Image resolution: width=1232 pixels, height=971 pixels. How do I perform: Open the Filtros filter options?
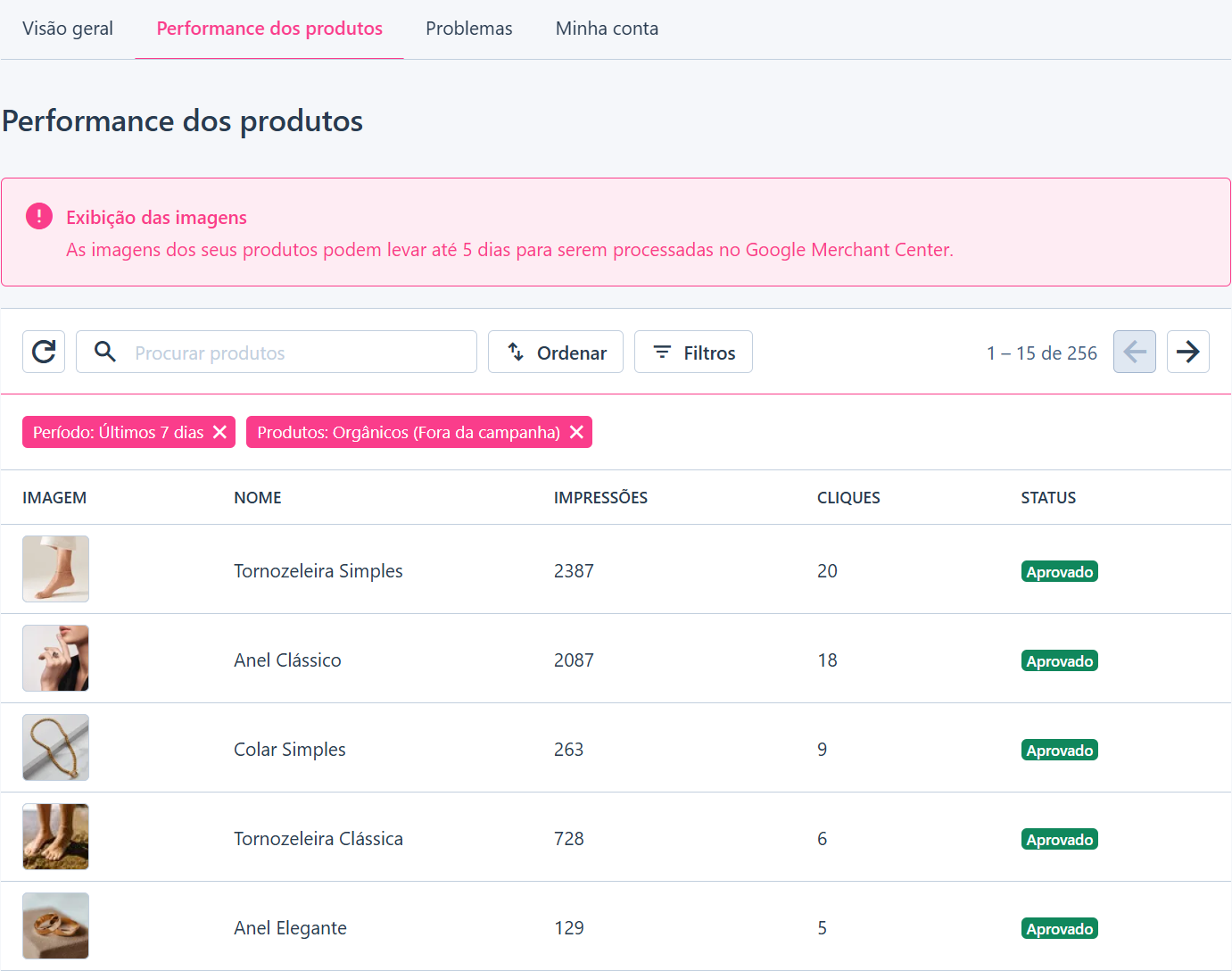click(693, 352)
